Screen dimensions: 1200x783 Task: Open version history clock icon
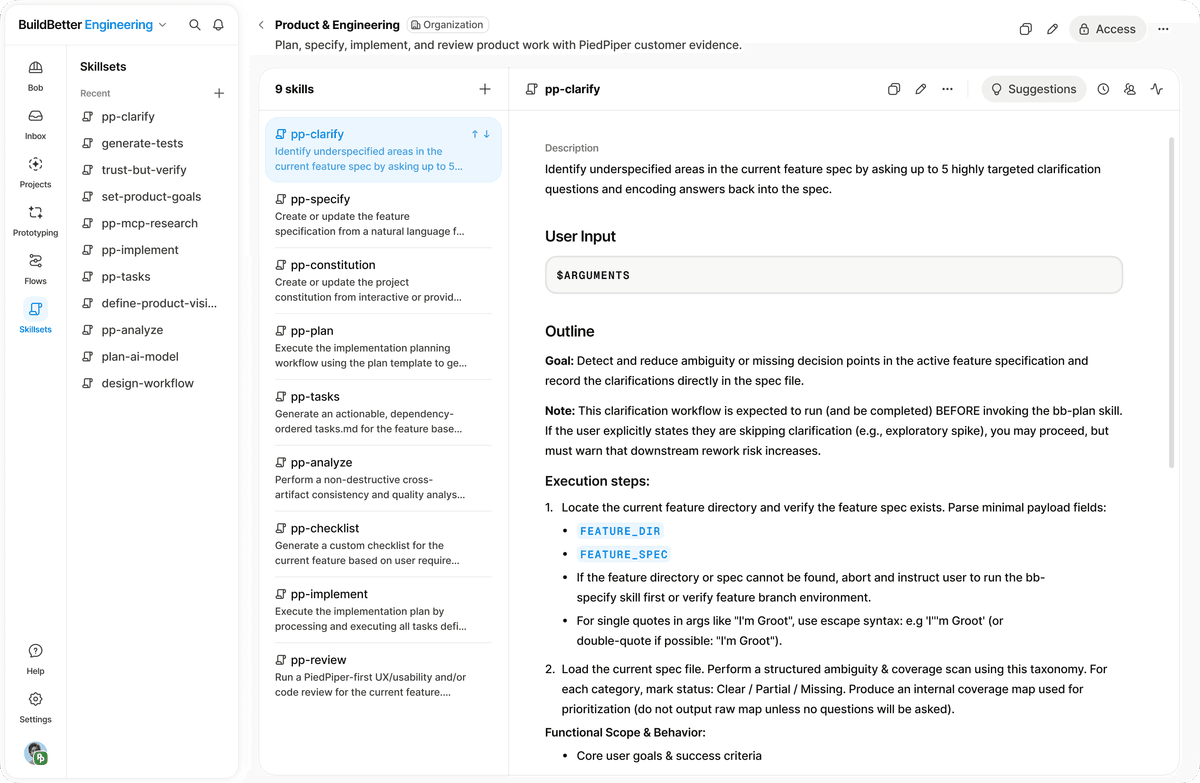1103,89
